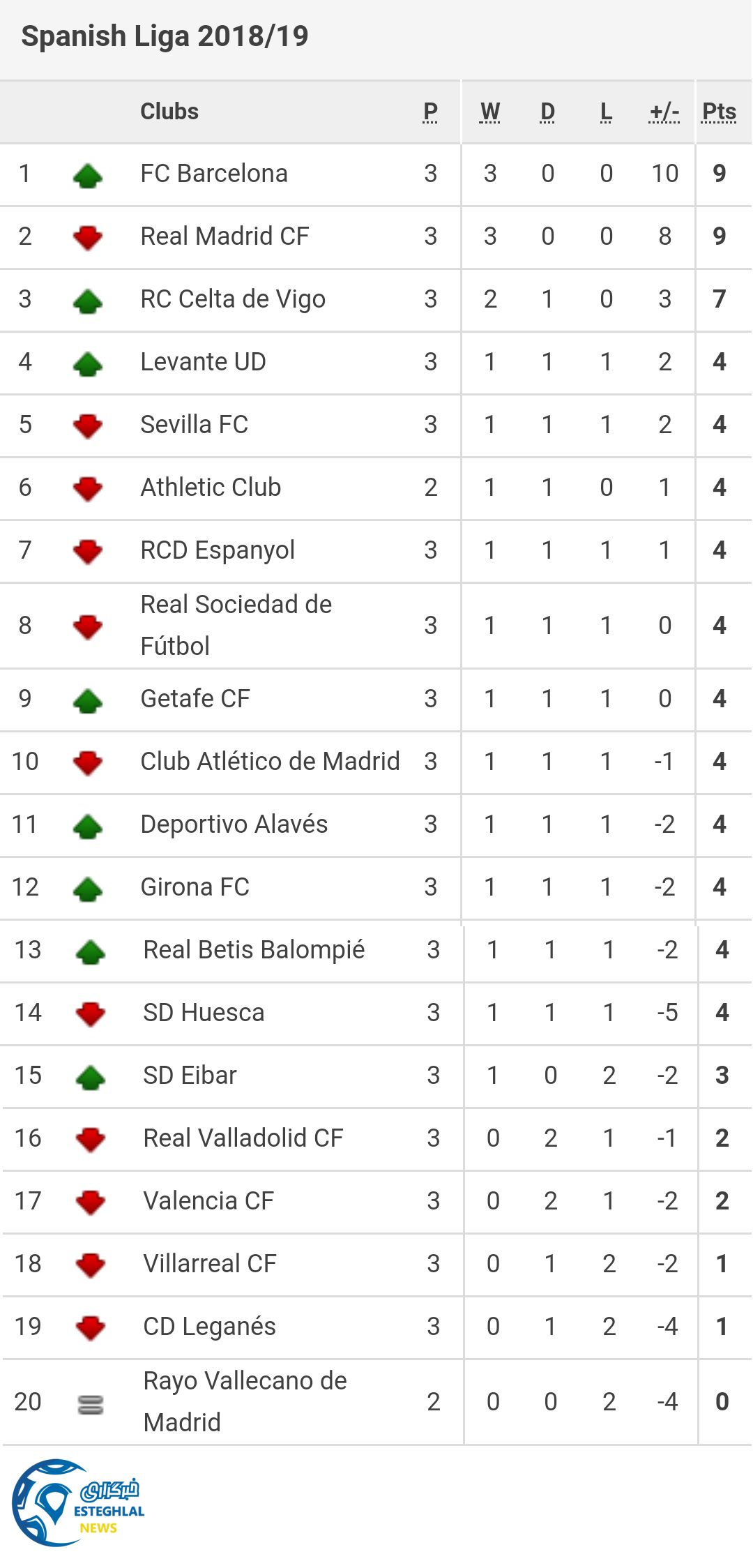The height and width of the screenshot is (1568, 753).
Task: Click the green arrow next to Getafe CF
Action: 88,700
